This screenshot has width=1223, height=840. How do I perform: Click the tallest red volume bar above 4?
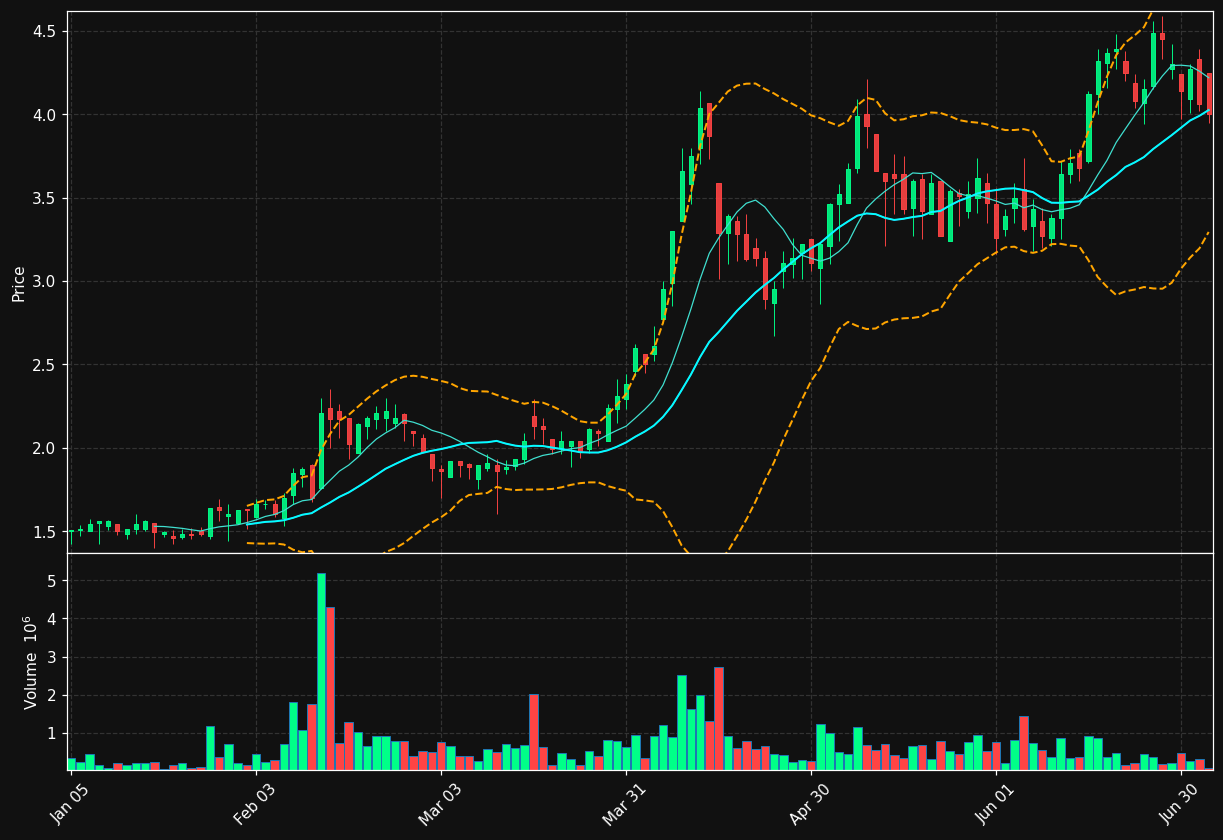point(330,688)
